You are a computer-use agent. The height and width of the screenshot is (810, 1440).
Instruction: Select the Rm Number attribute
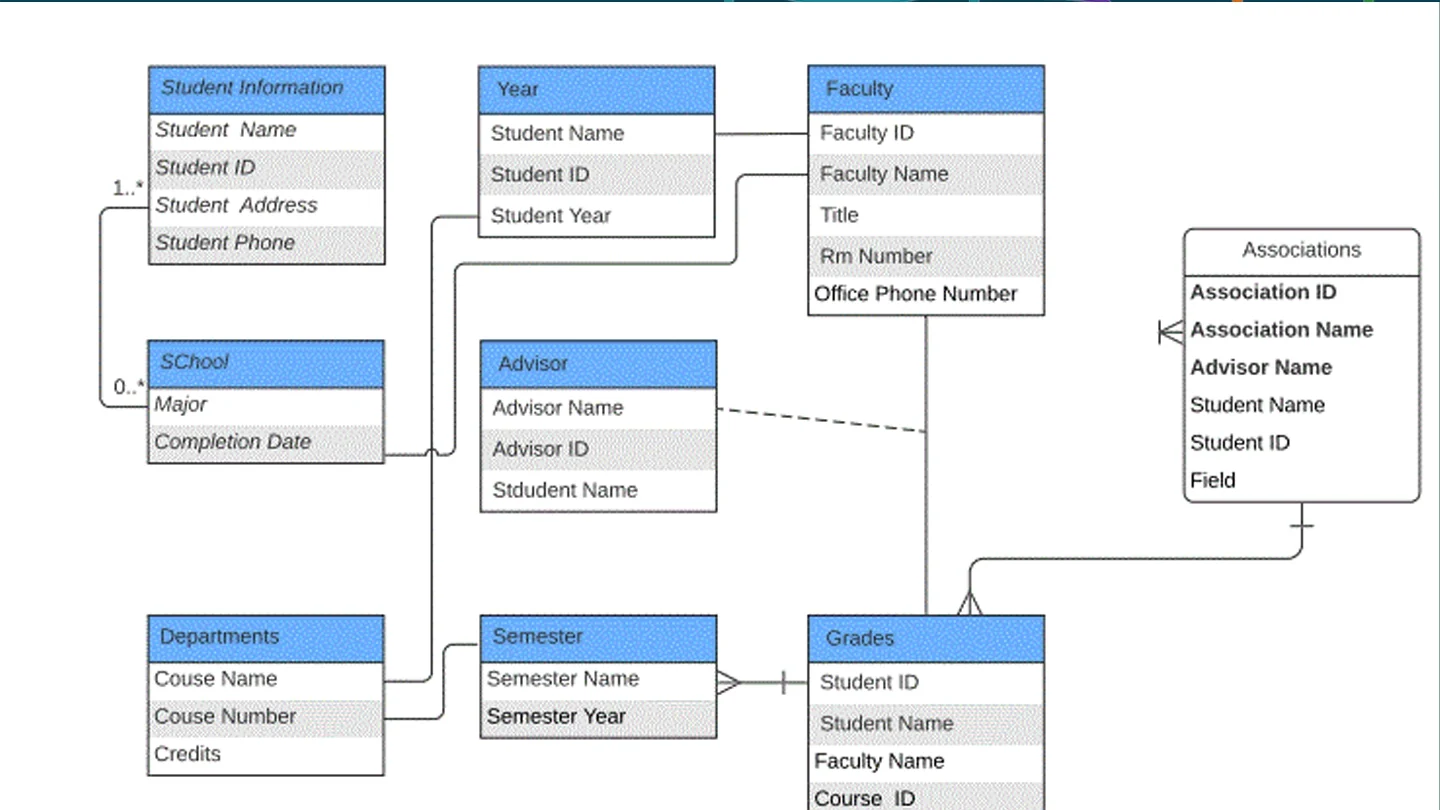(x=926, y=256)
